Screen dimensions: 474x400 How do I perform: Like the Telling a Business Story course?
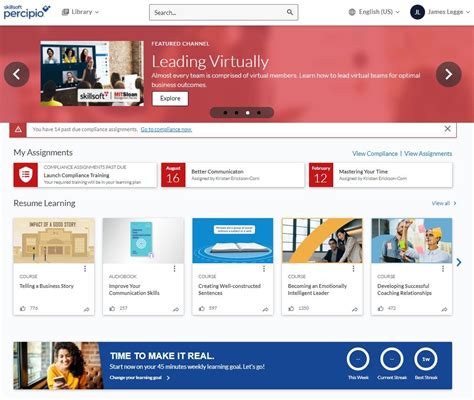point(23,308)
